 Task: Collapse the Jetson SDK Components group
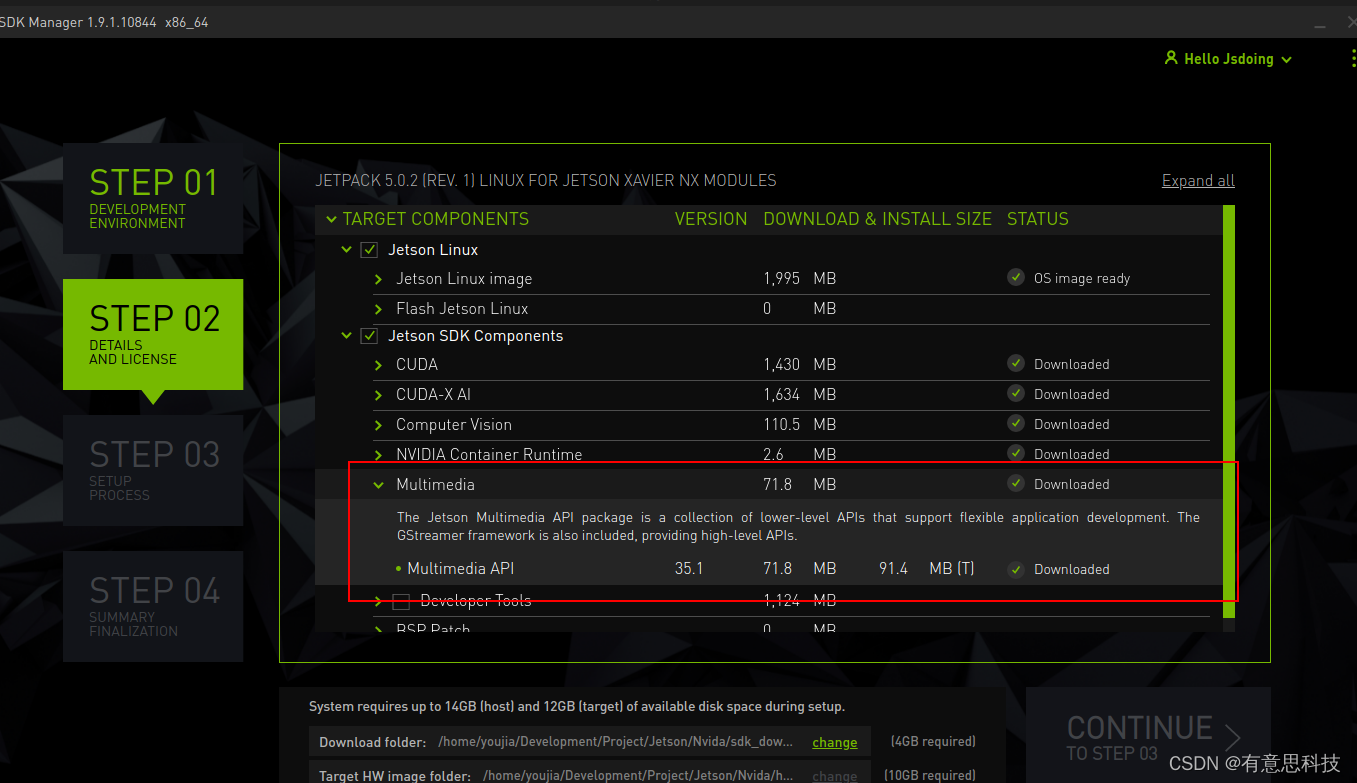347,336
